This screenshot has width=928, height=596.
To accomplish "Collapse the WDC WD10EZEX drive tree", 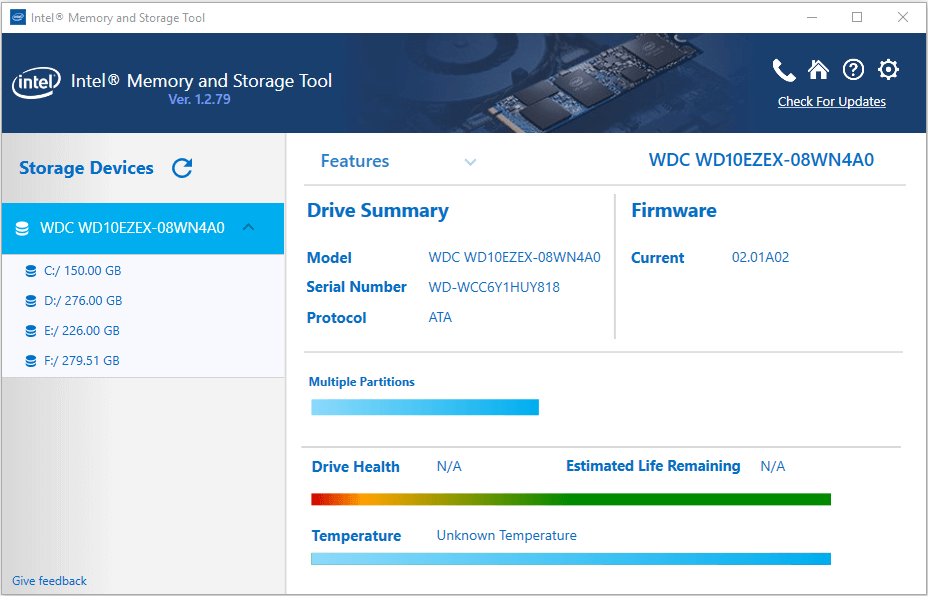I will [249, 227].
